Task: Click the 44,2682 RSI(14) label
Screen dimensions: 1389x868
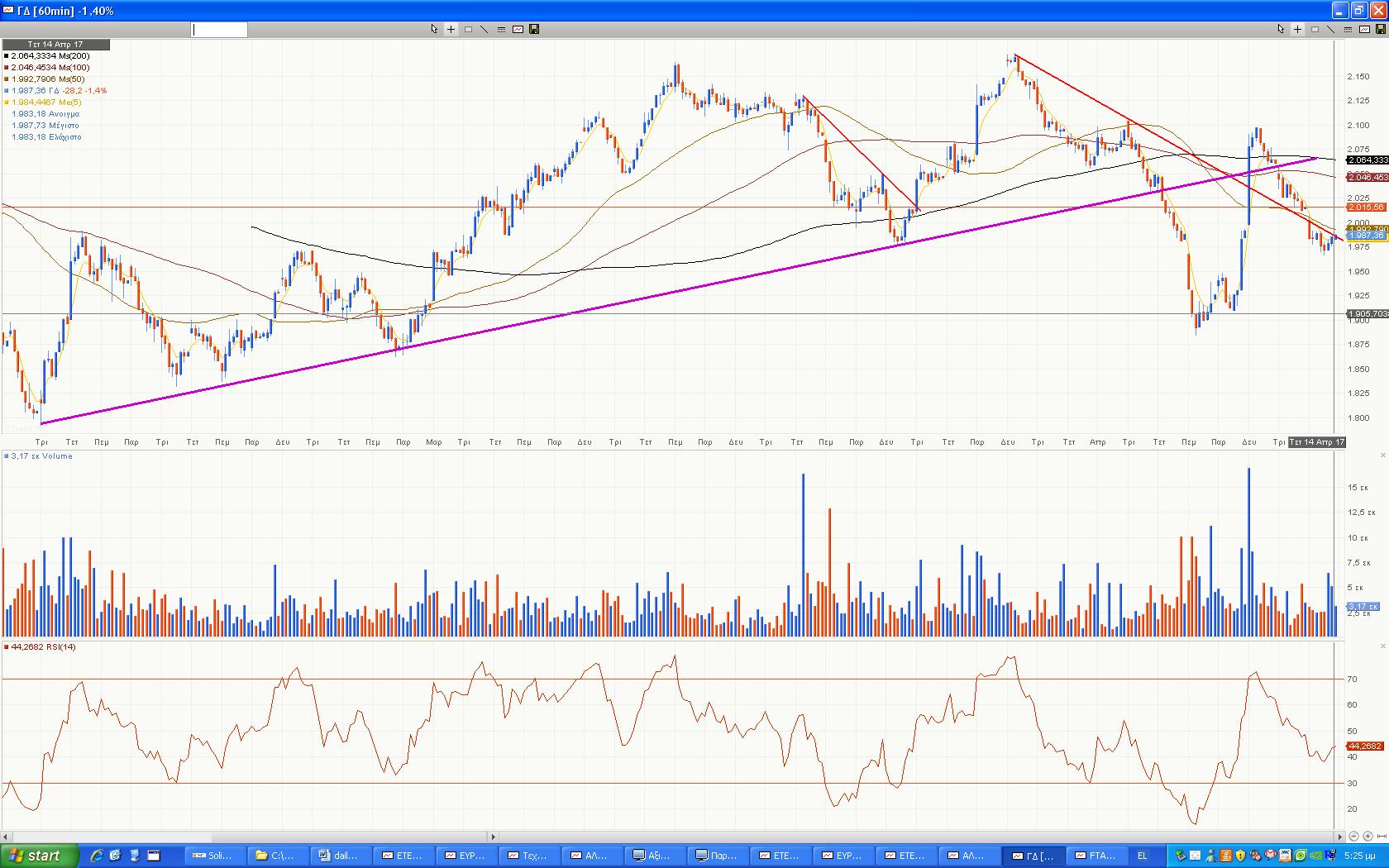Action: pos(41,647)
